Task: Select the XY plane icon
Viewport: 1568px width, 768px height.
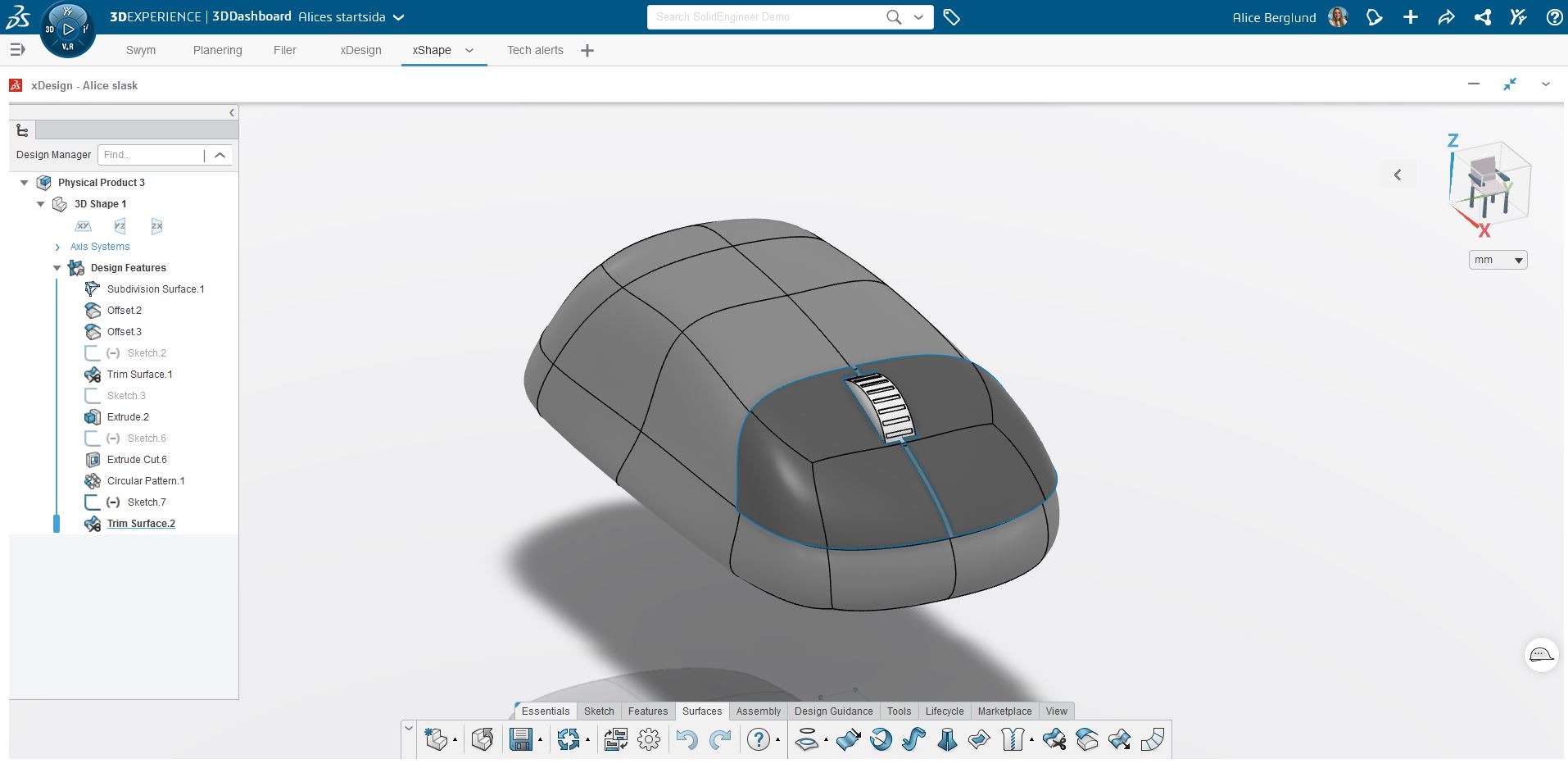Action: pos(83,226)
